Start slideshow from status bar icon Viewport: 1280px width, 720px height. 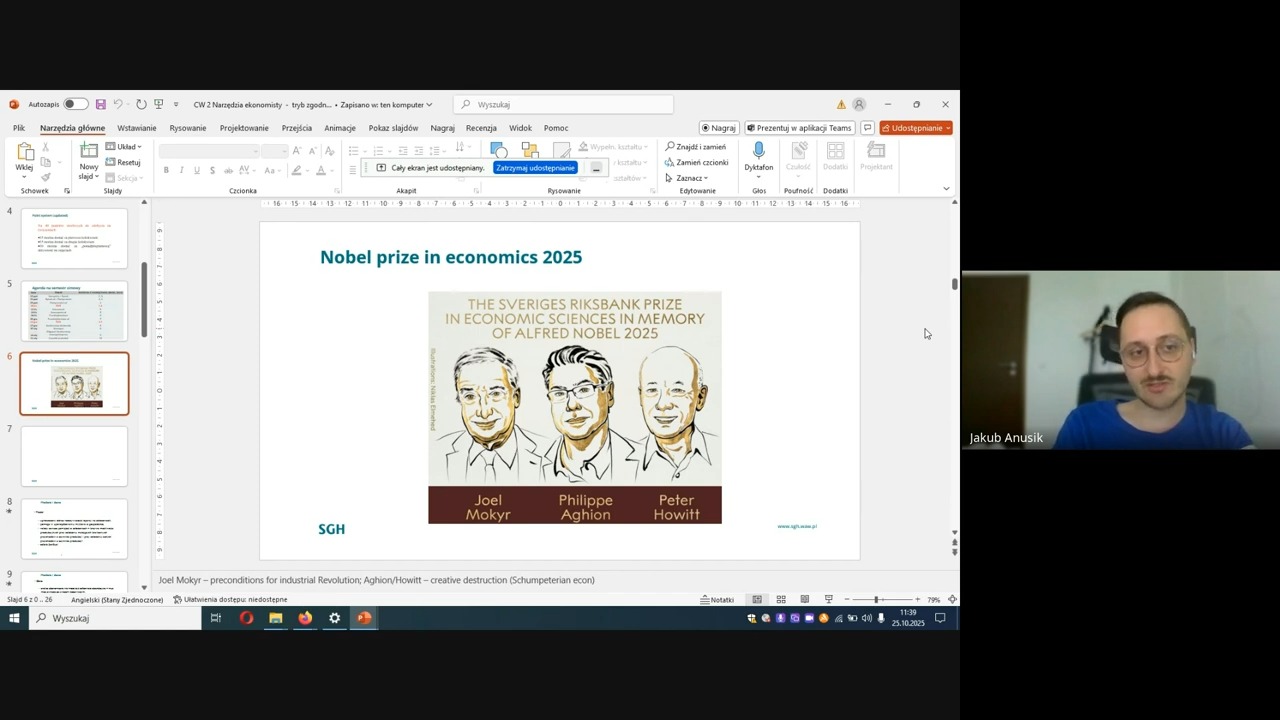(x=828, y=600)
